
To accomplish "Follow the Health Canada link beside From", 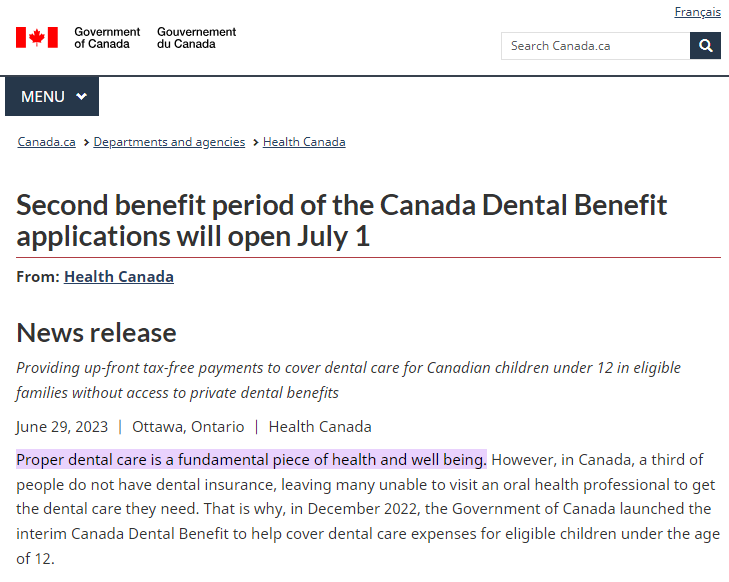I will coord(118,277).
